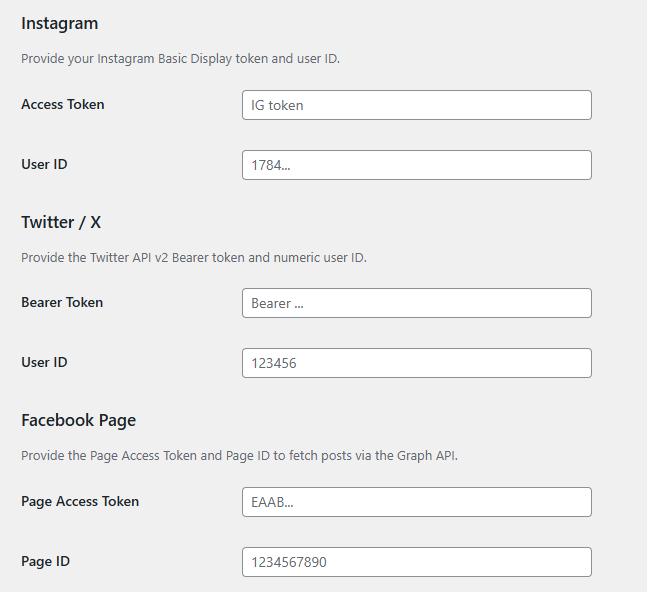Click the Twitter User ID input field

click(416, 363)
